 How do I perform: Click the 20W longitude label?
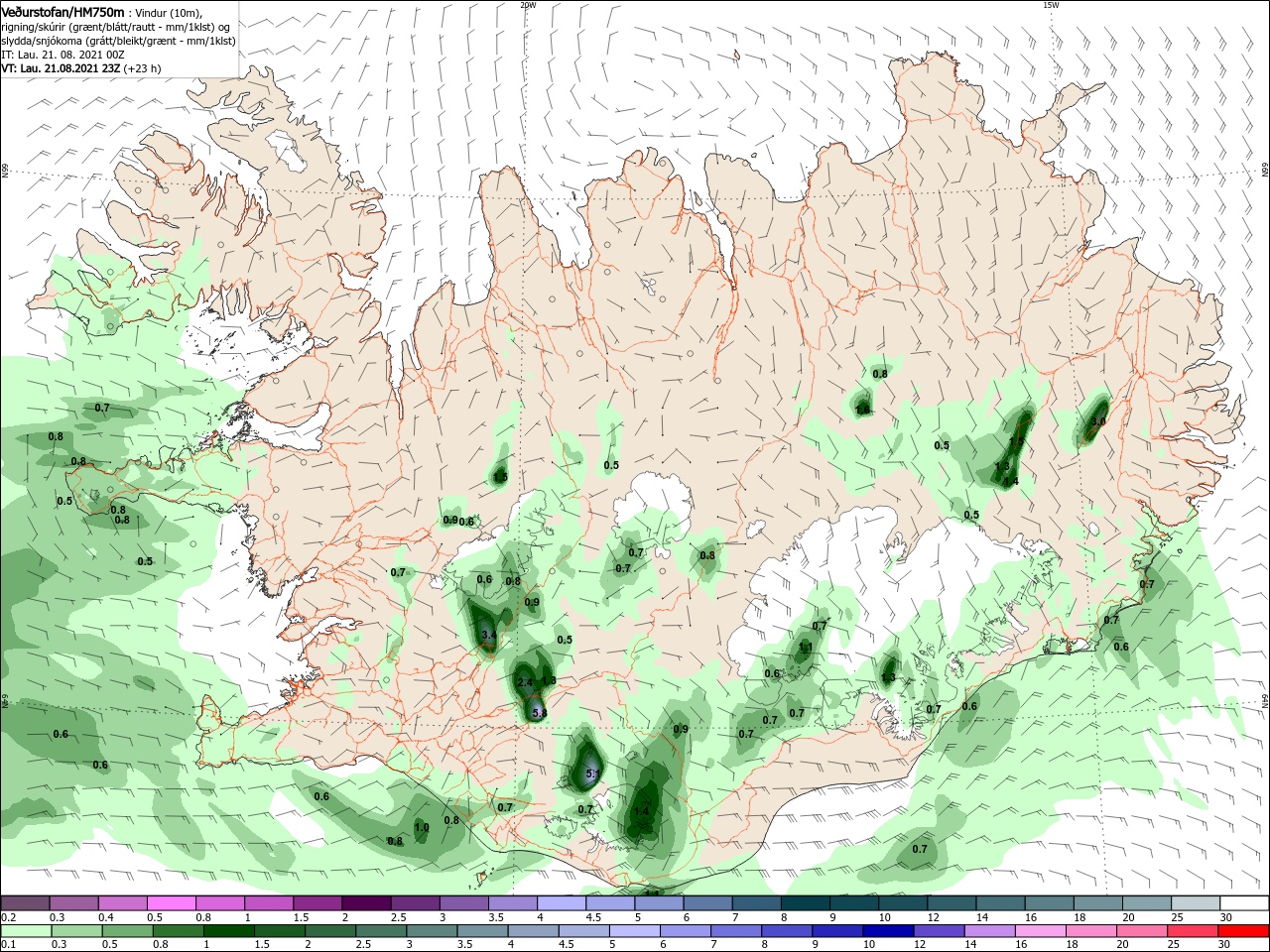click(528, 5)
